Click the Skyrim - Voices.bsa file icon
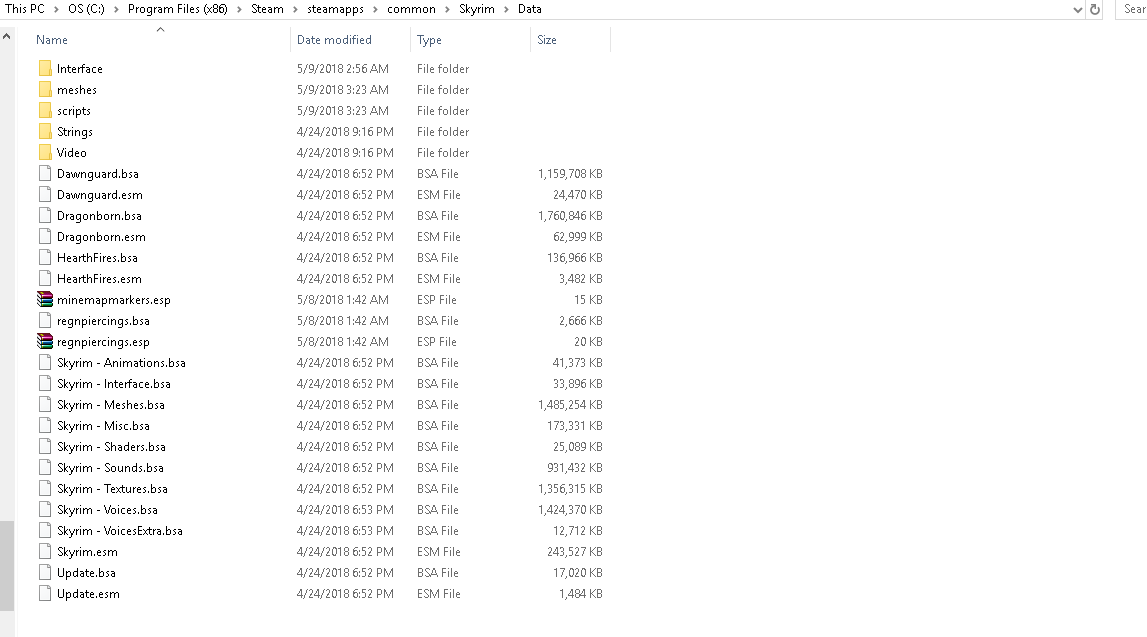 click(x=45, y=510)
